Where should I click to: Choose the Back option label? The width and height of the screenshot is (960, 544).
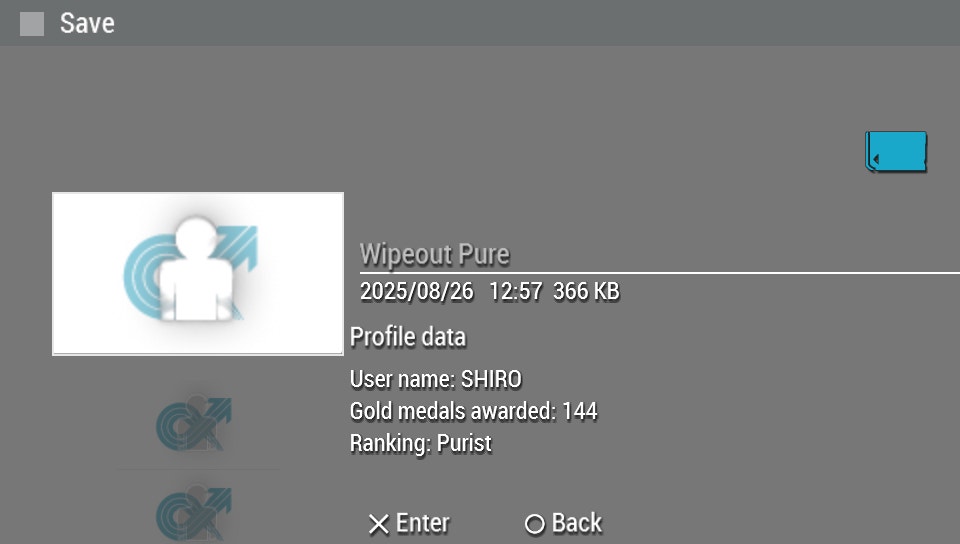(x=577, y=524)
